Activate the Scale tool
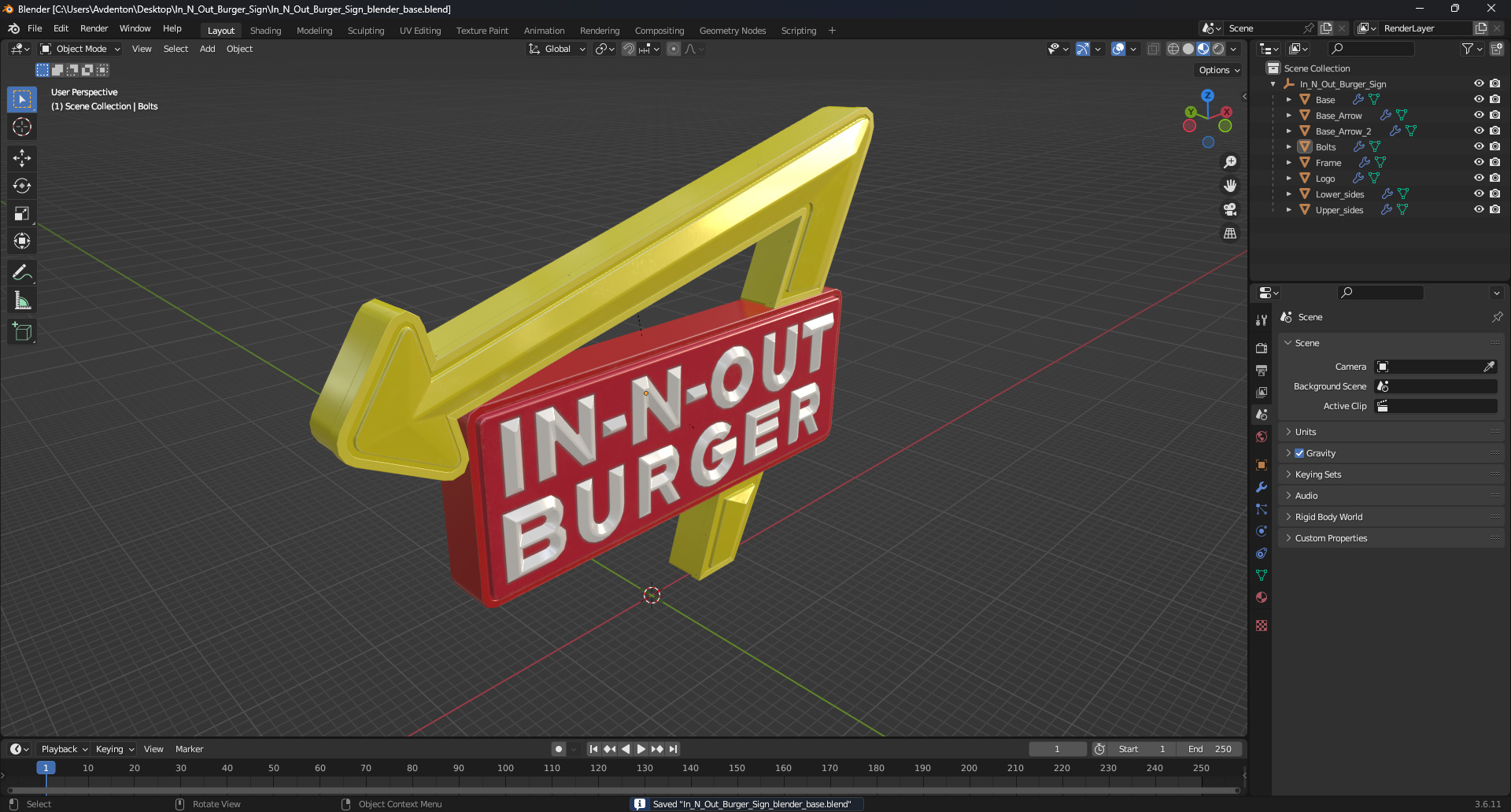This screenshot has width=1511, height=812. 22,213
